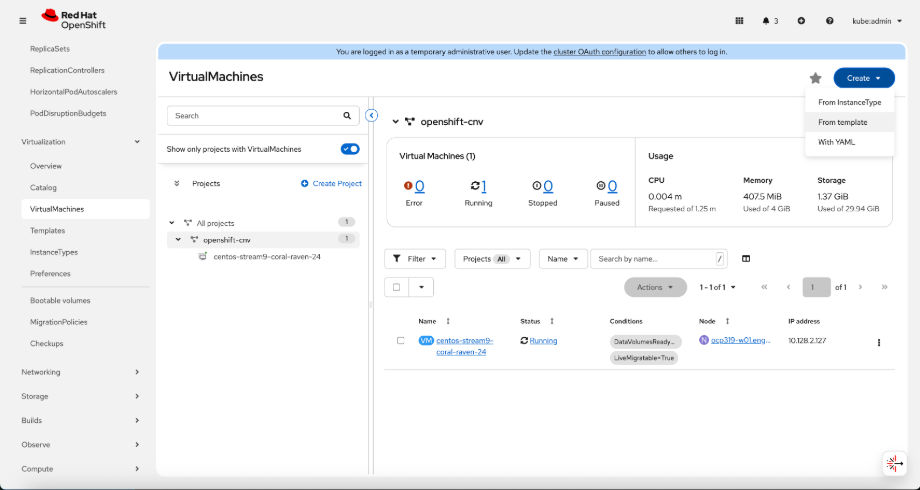The width and height of the screenshot is (920, 490).
Task: Sort by Name column sort icon
Action: pos(448,321)
